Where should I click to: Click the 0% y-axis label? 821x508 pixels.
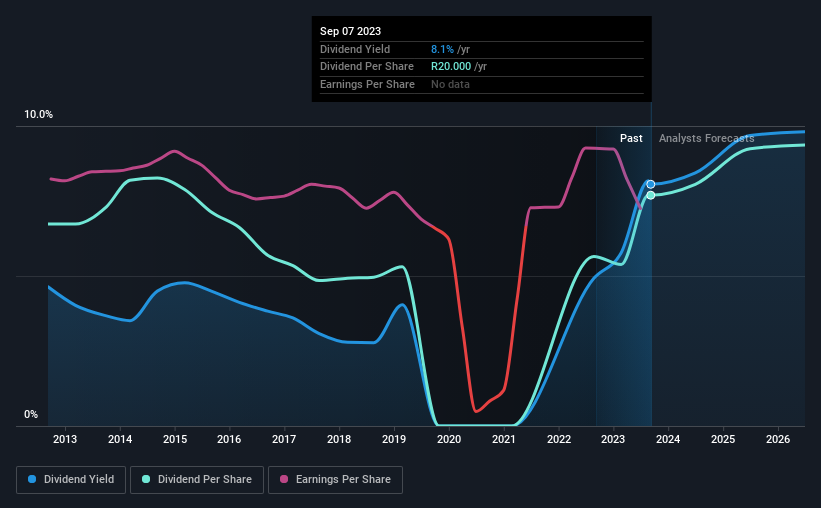tap(31, 414)
